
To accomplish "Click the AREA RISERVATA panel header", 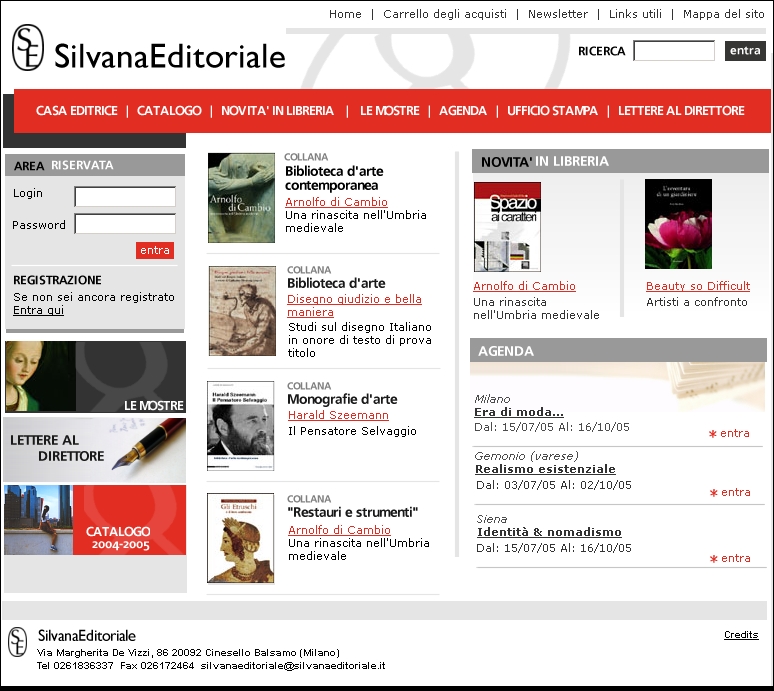I will pyautogui.click(x=95, y=165).
